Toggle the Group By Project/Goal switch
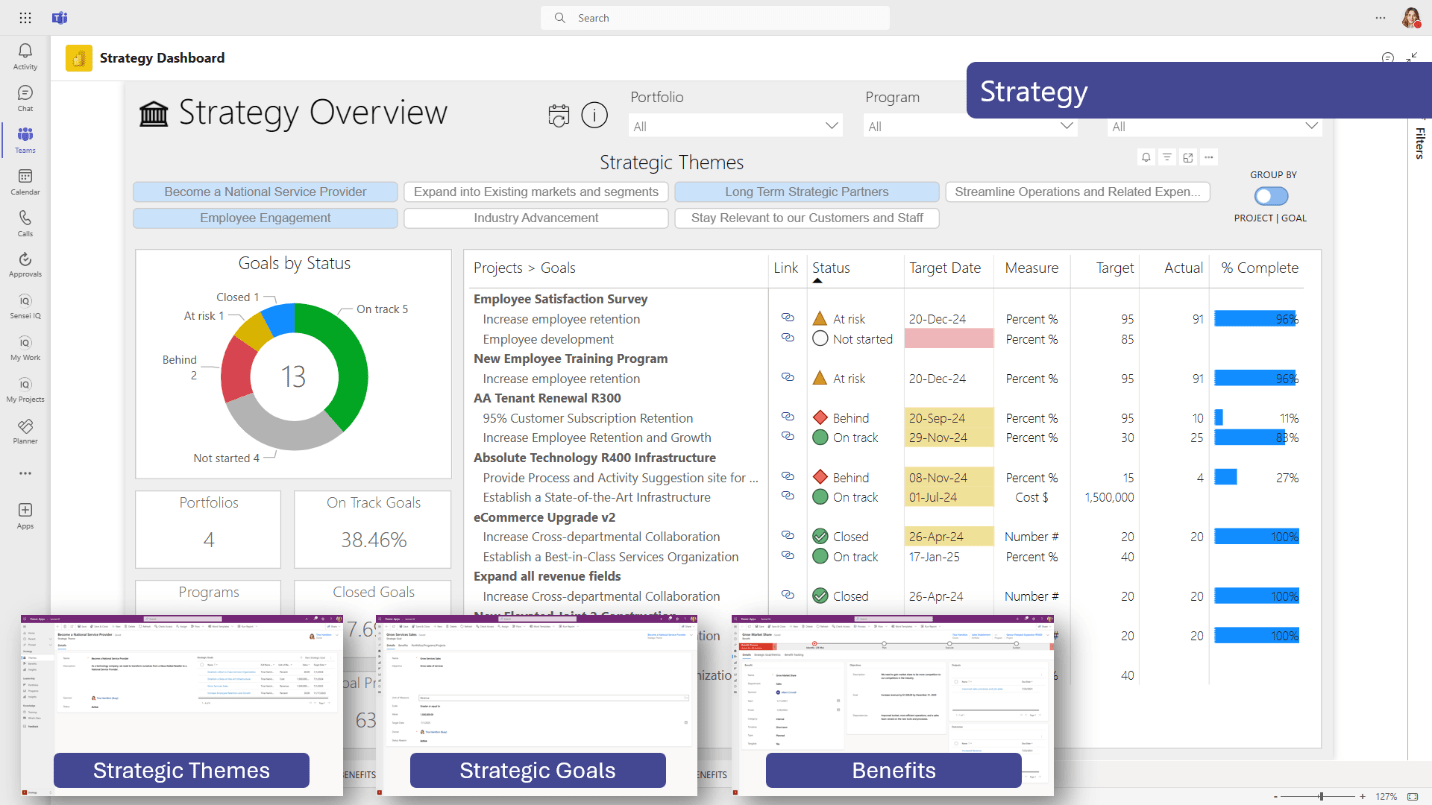Screen dimensions: 1432x805 1271,196
